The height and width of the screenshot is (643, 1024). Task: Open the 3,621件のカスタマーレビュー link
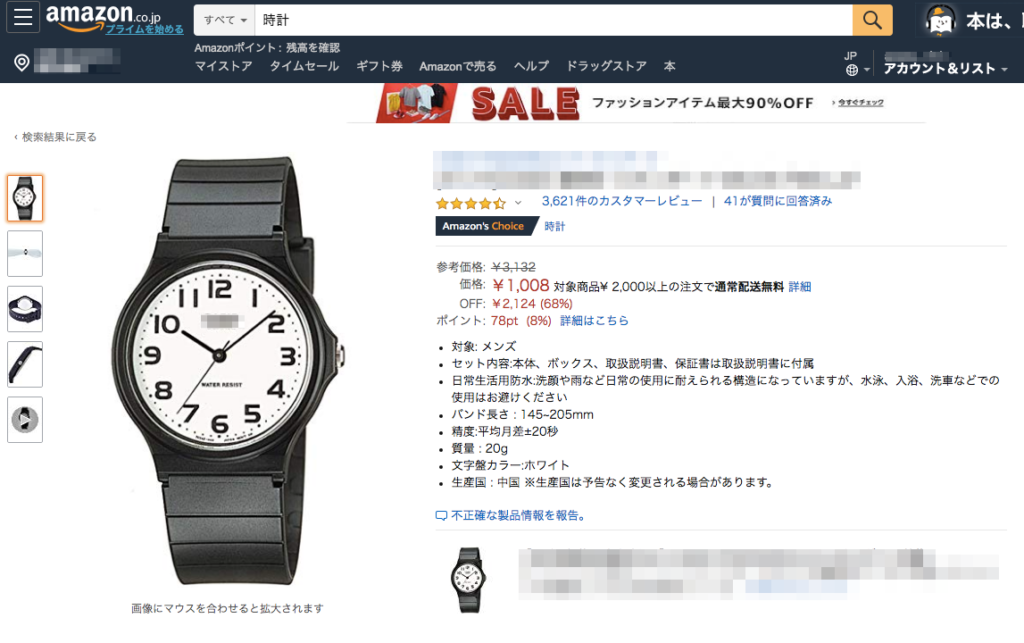(x=622, y=201)
